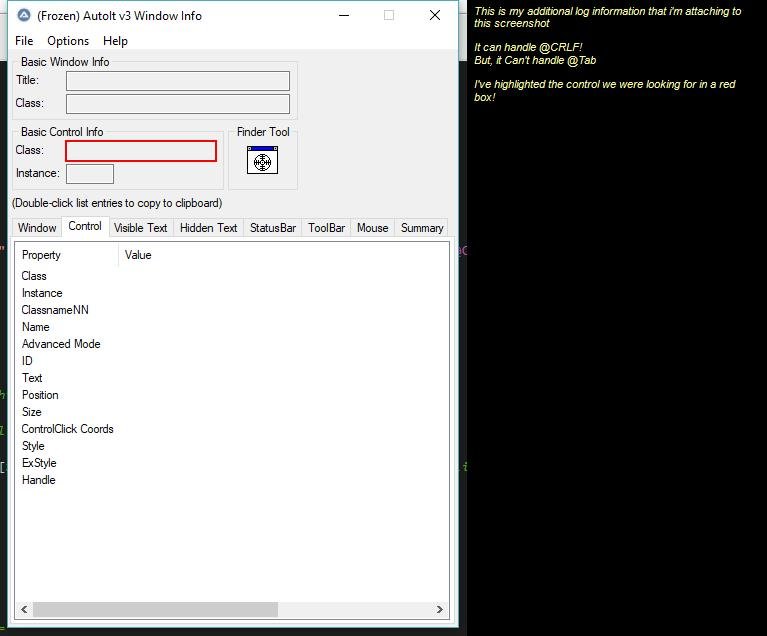Open the Hidden Text tab
The height and width of the screenshot is (636, 767).
[x=208, y=228]
